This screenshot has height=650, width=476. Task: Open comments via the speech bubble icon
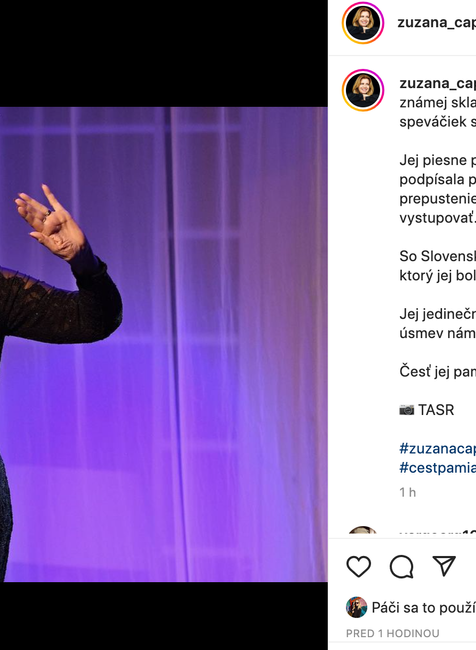tap(401, 566)
